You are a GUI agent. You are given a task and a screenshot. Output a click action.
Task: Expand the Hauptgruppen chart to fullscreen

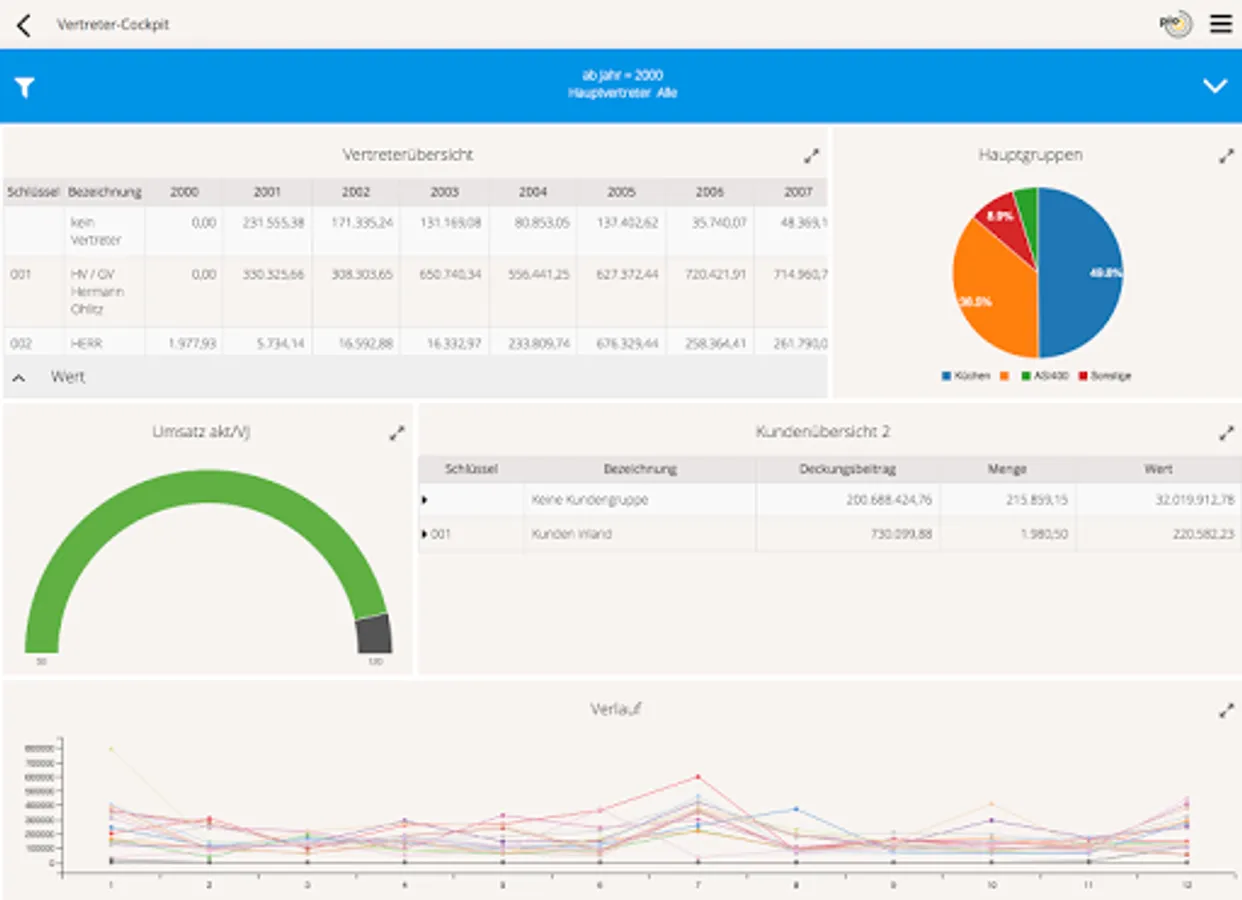(x=1226, y=155)
